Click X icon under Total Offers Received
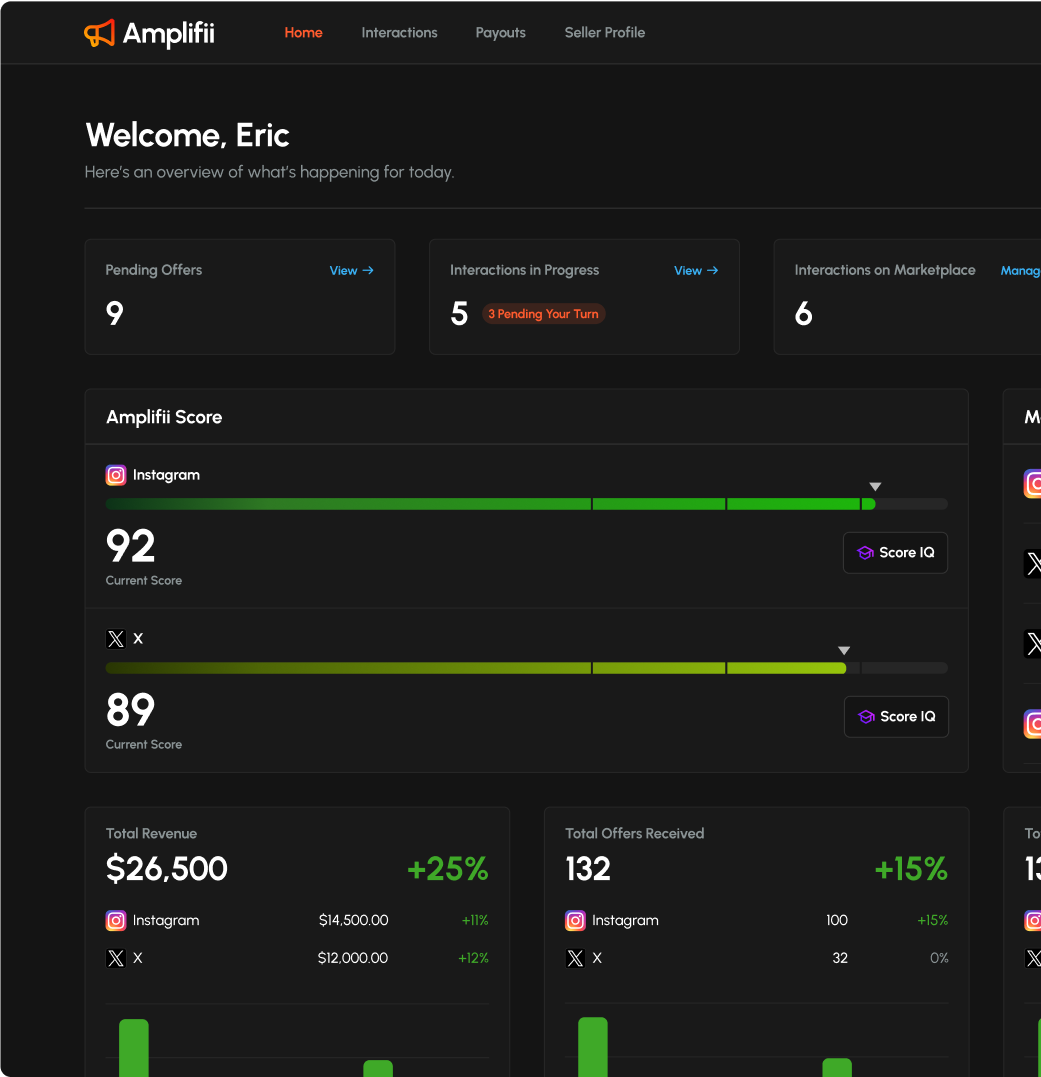 coord(575,958)
